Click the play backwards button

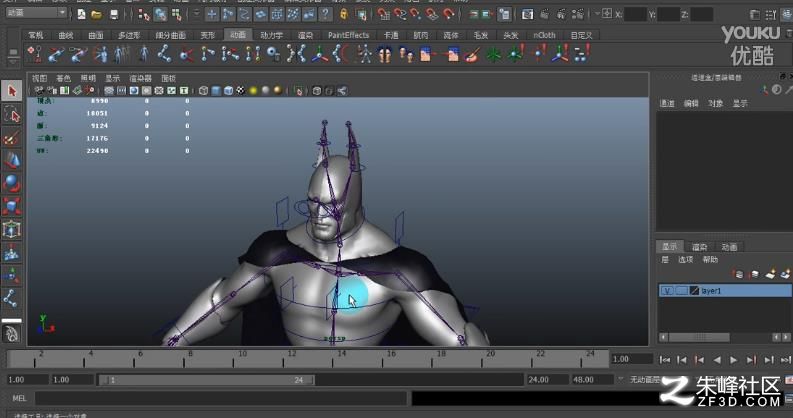pyautogui.click(x=716, y=360)
